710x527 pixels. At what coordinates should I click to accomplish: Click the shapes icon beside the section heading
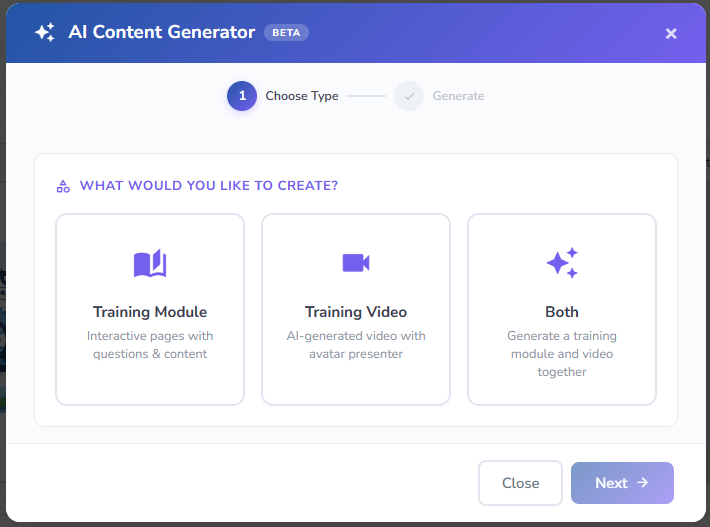pyautogui.click(x=63, y=186)
